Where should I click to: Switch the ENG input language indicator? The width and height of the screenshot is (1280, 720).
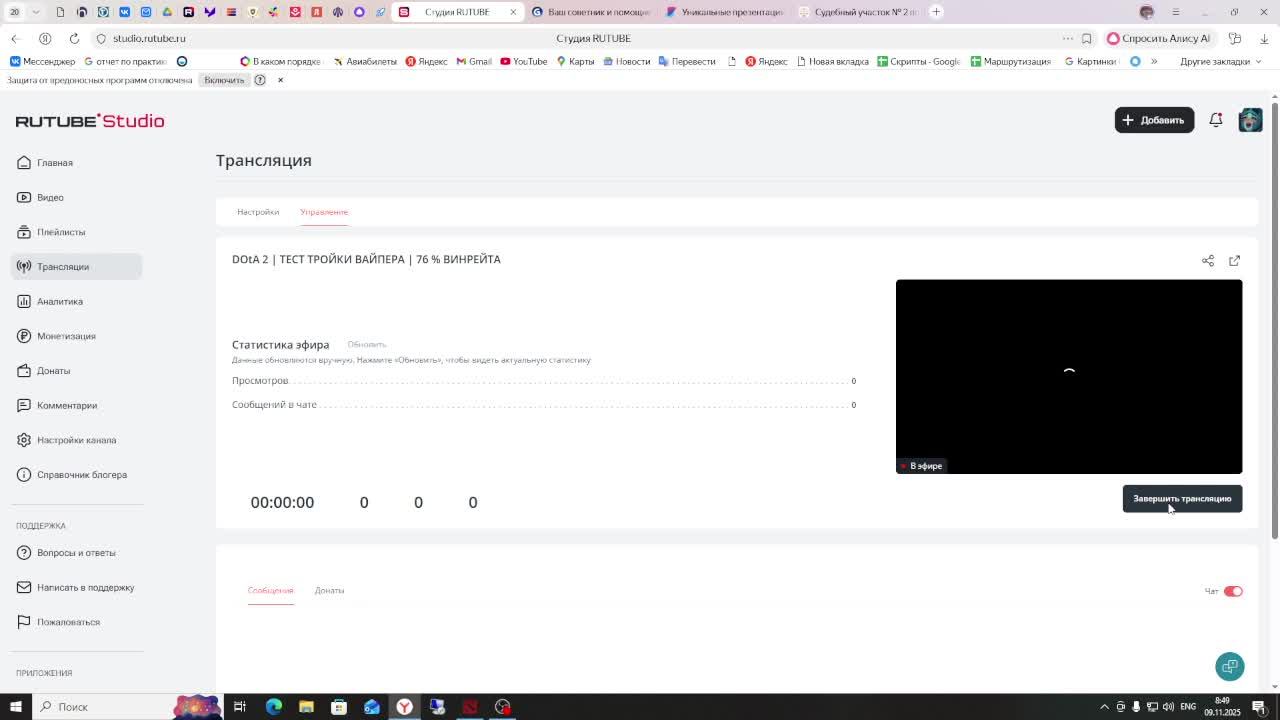click(1188, 707)
